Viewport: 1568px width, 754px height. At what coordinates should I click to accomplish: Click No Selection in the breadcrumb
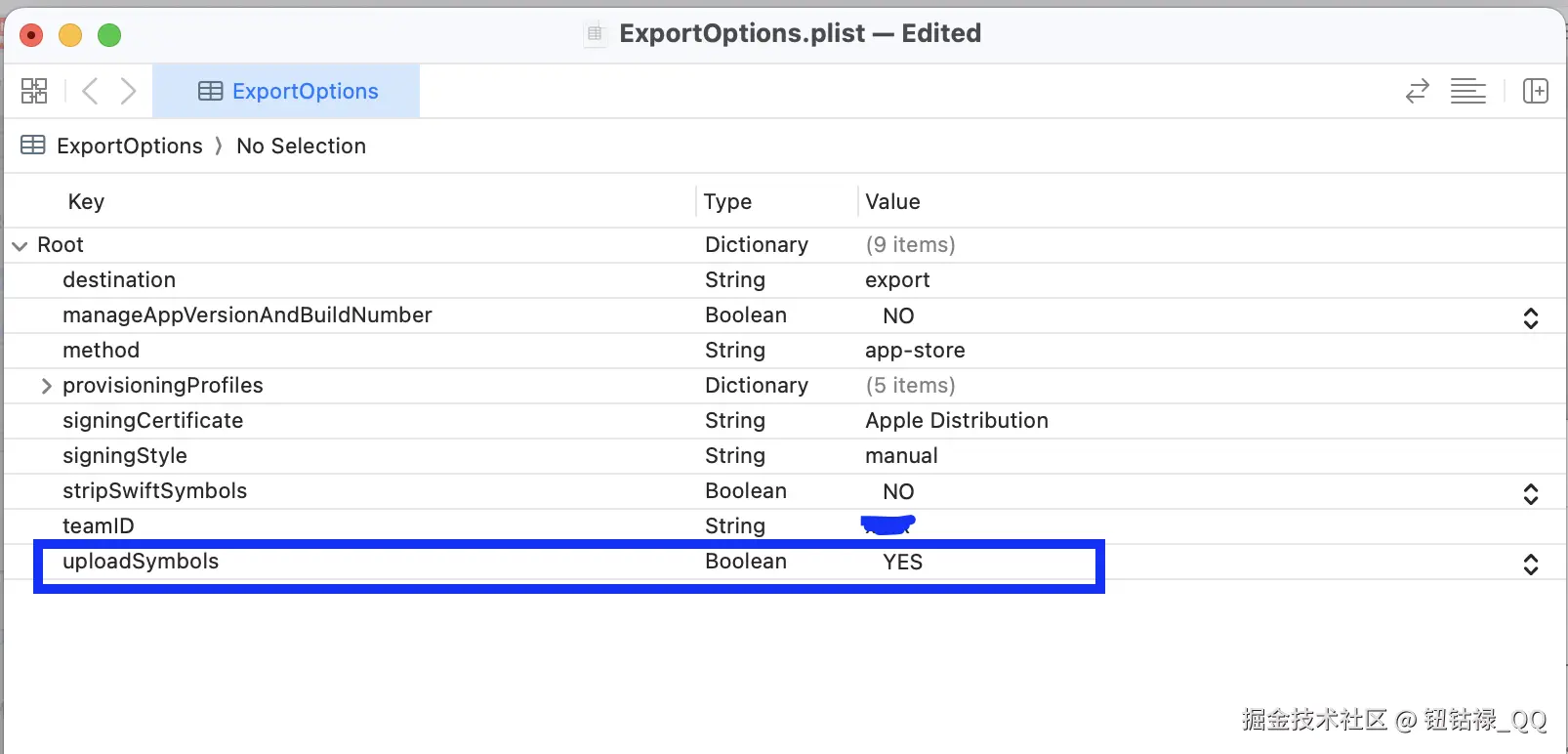point(301,146)
